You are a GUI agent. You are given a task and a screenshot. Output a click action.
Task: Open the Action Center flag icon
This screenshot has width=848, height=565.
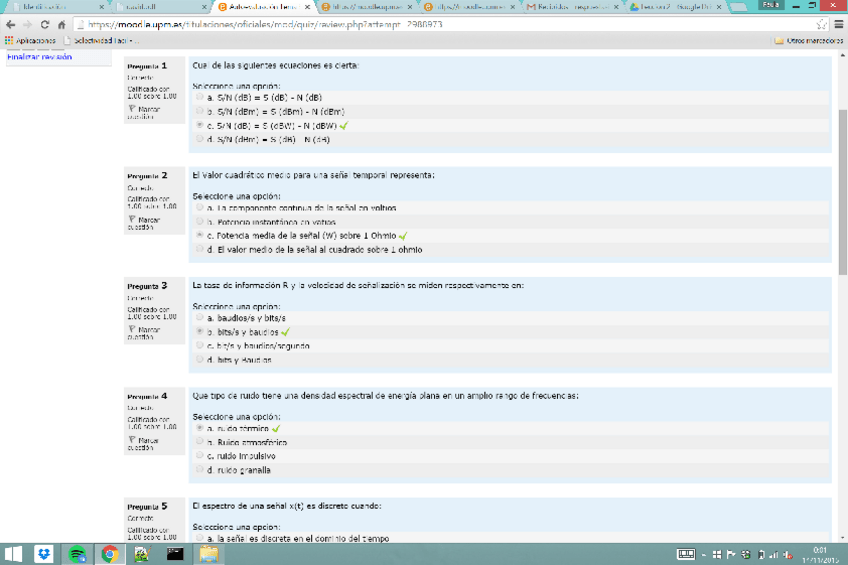tap(731, 554)
